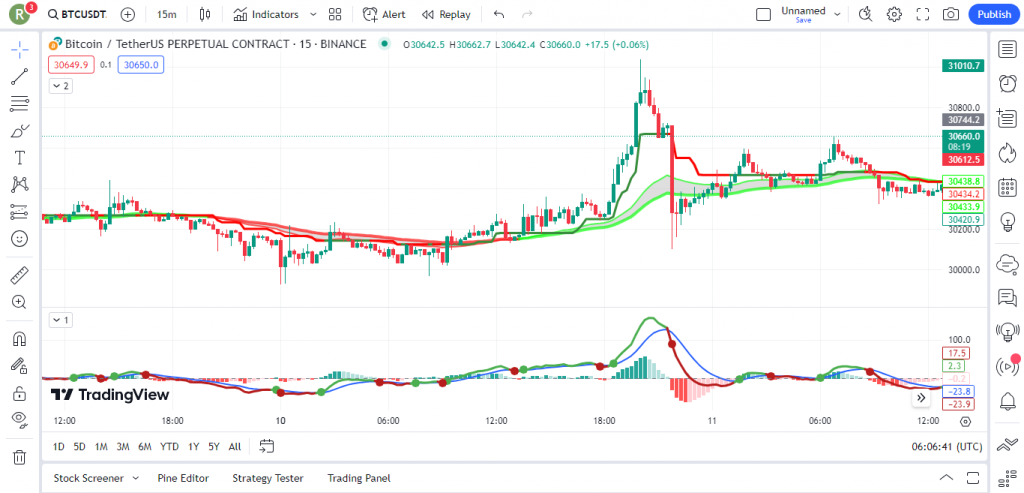Viewport: 1024px width, 493px height.
Task: Show All data range
Action: tap(234, 447)
